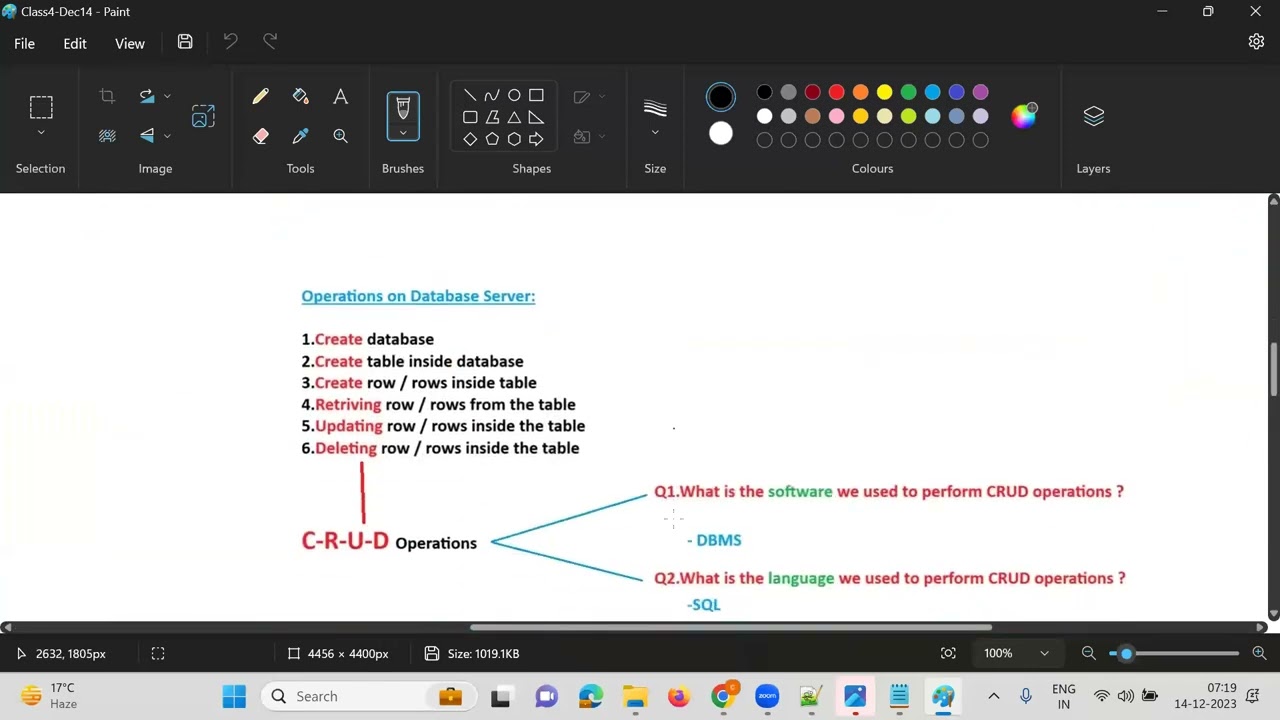Click the Remove background icon
The image size is (1280, 720).
[x=107, y=135]
